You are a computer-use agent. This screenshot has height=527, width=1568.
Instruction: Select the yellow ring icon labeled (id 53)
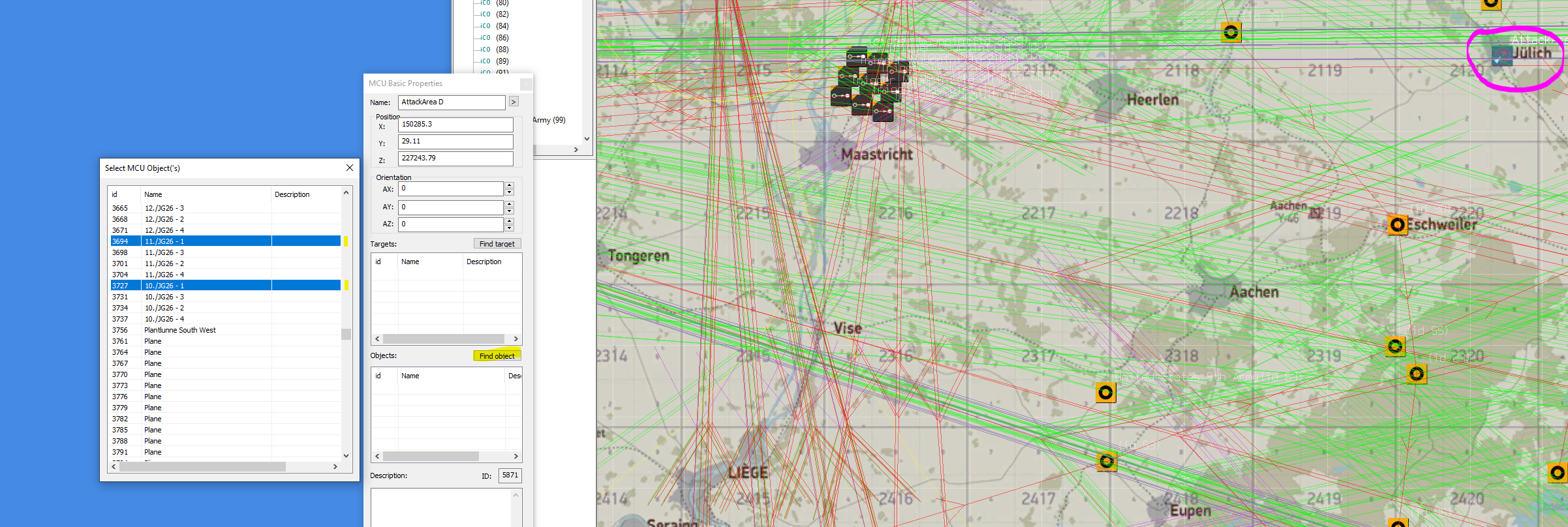(1107, 461)
